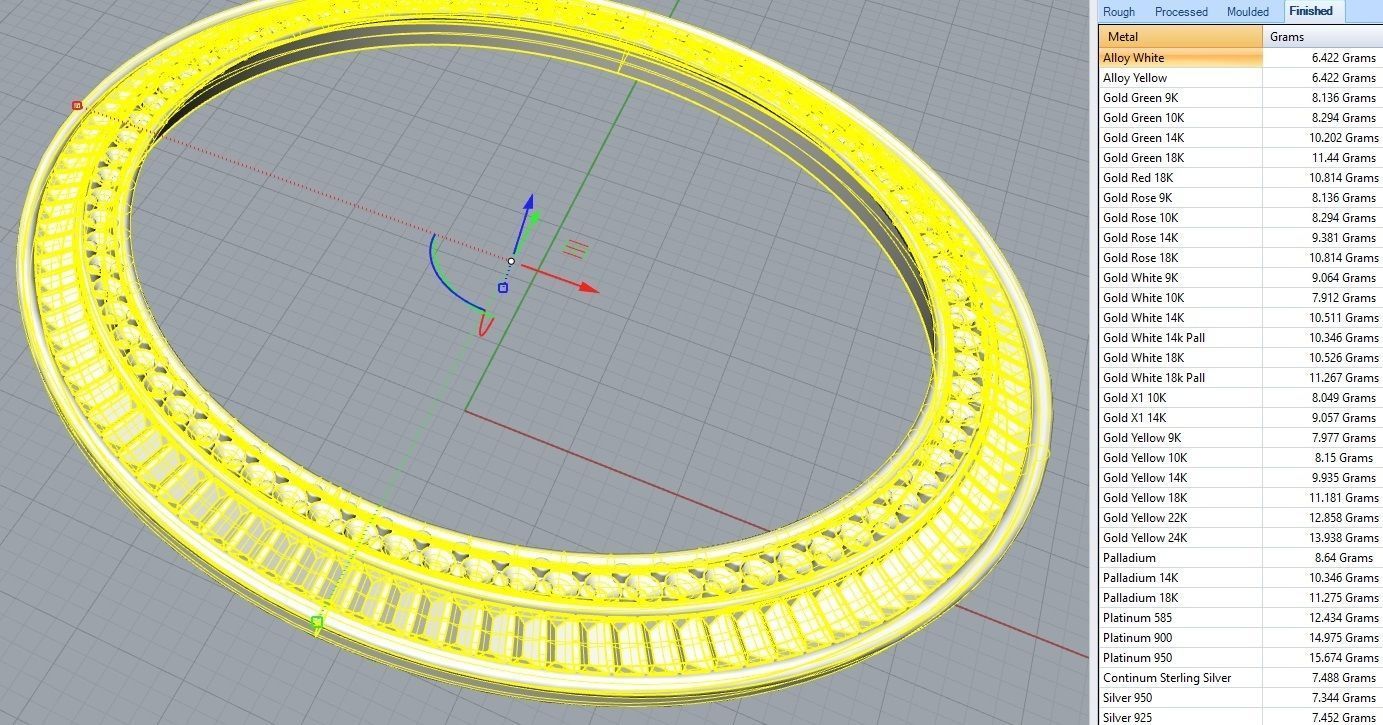The image size is (1383, 725).
Task: Select the Palladium 14K row
Action: tap(1240, 578)
